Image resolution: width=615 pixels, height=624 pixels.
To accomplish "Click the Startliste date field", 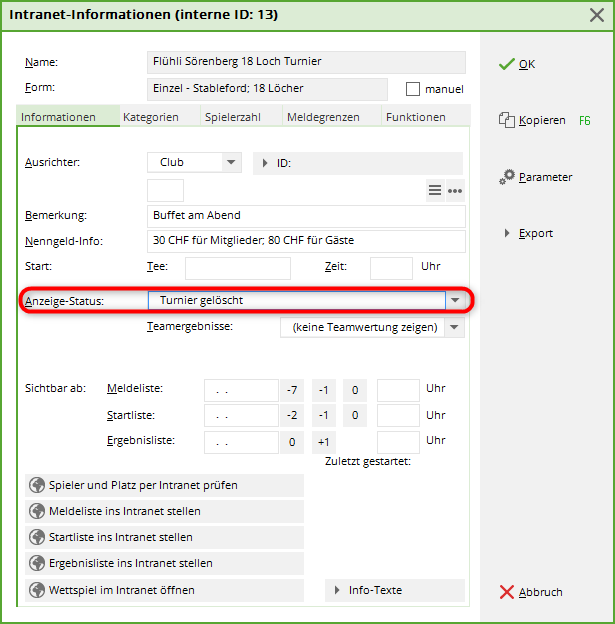I will 241,415.
